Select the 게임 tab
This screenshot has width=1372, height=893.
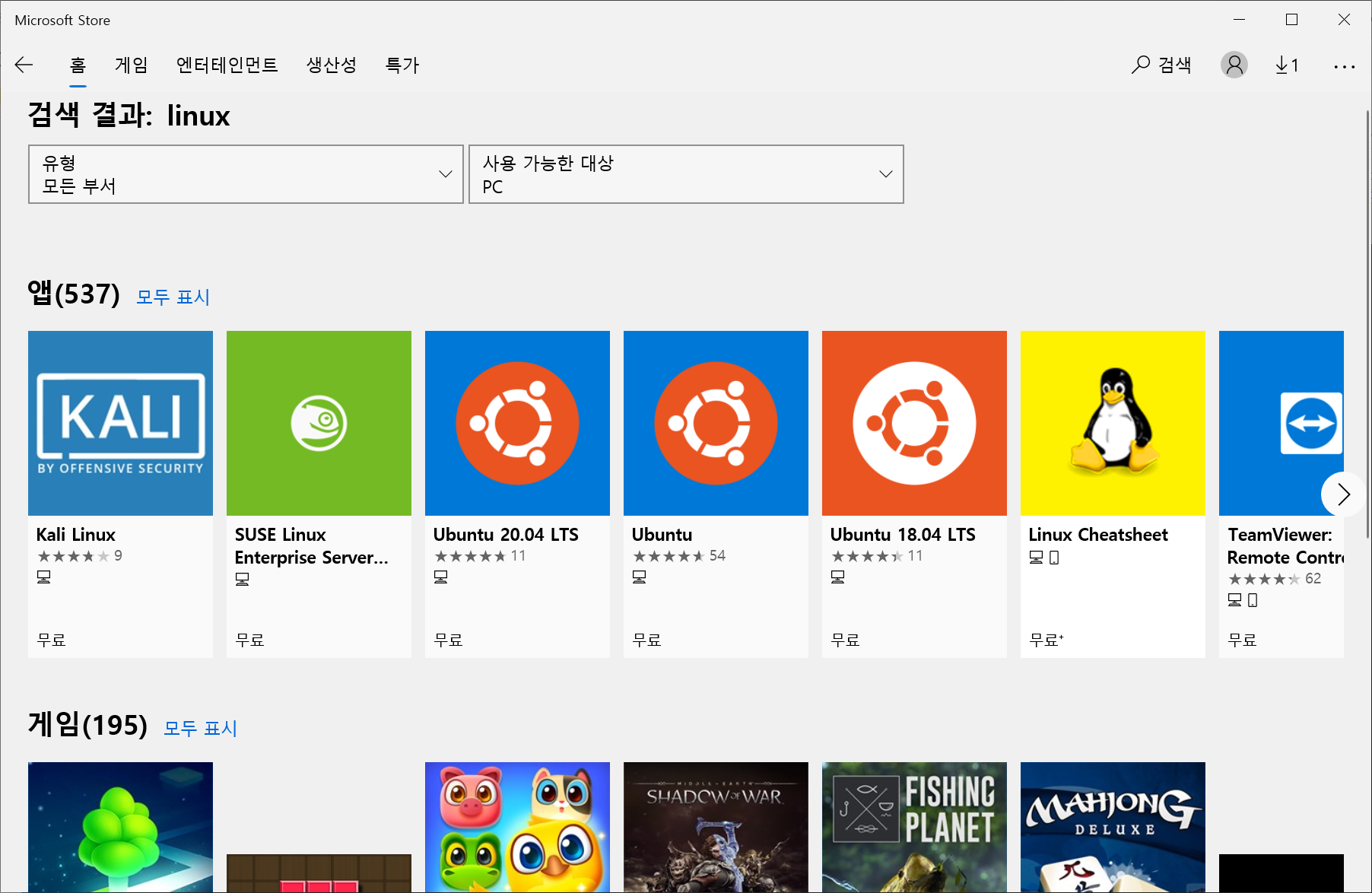(131, 65)
